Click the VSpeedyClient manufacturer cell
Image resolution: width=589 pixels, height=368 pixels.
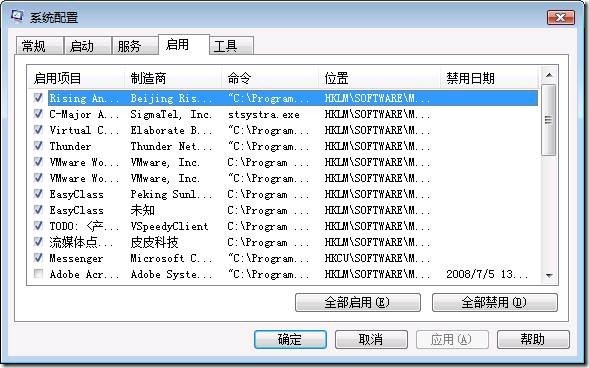coord(169,226)
